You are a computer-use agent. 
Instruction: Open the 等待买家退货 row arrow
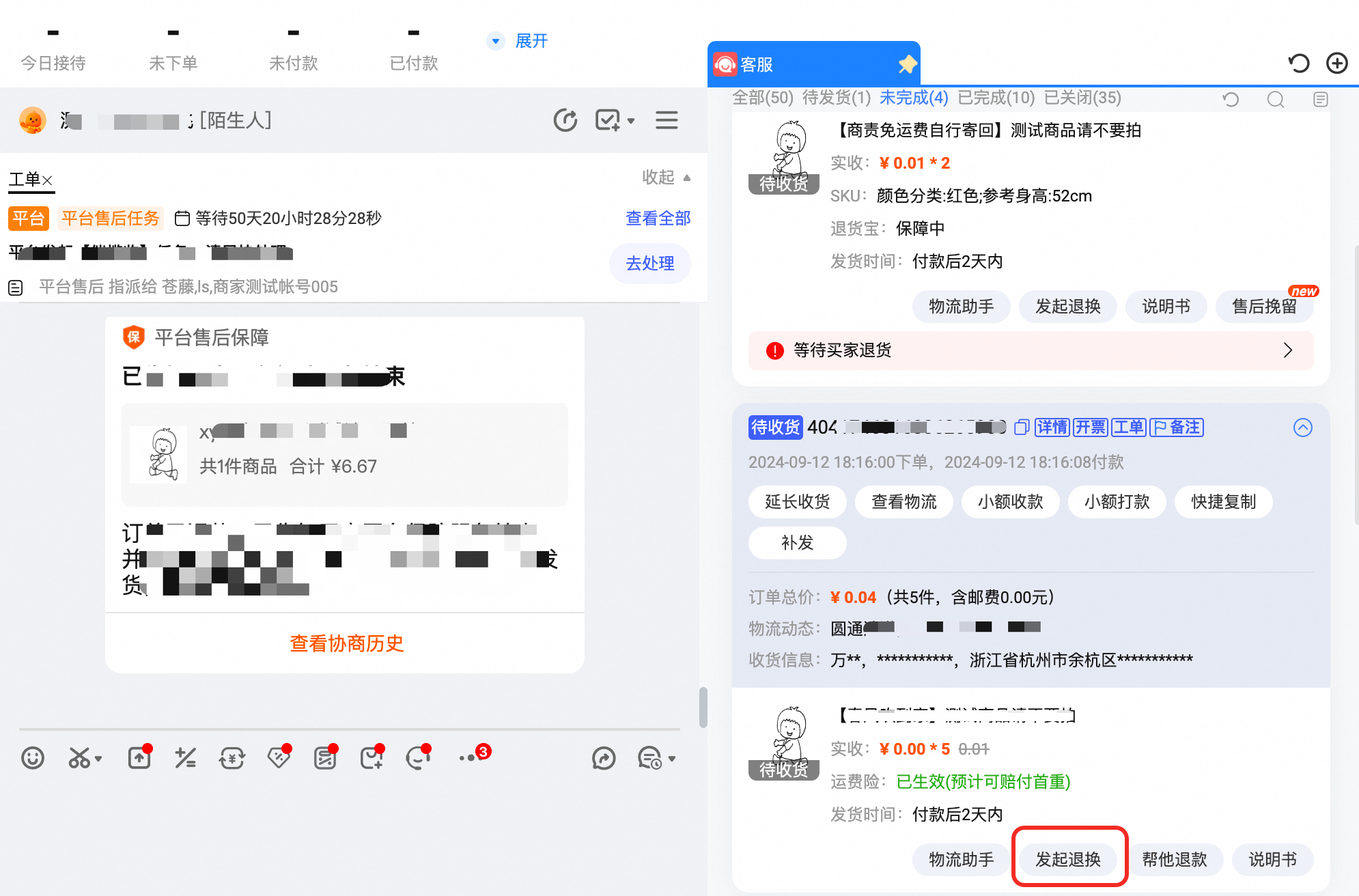pos(1288,350)
